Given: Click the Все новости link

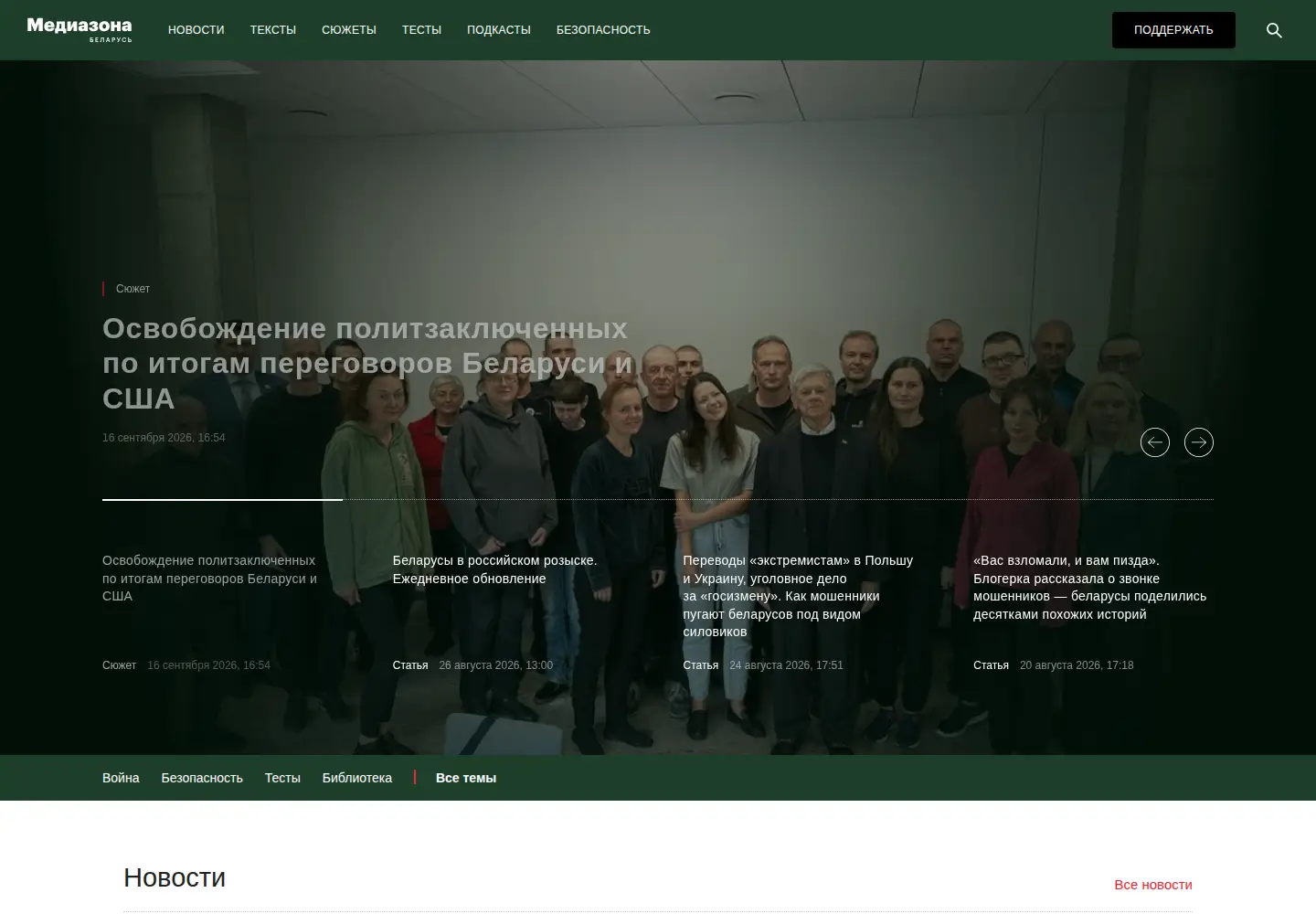Looking at the screenshot, I should click(1153, 885).
